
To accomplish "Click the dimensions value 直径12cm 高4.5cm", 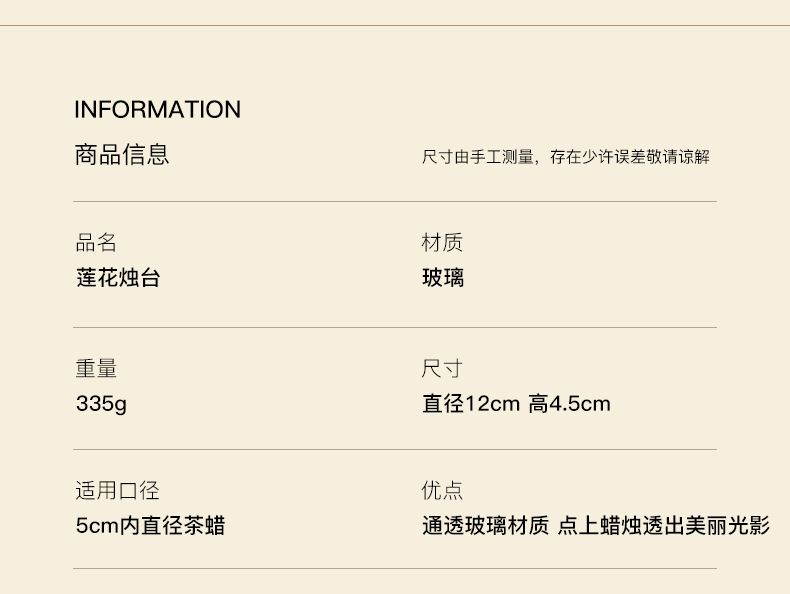I will (516, 404).
